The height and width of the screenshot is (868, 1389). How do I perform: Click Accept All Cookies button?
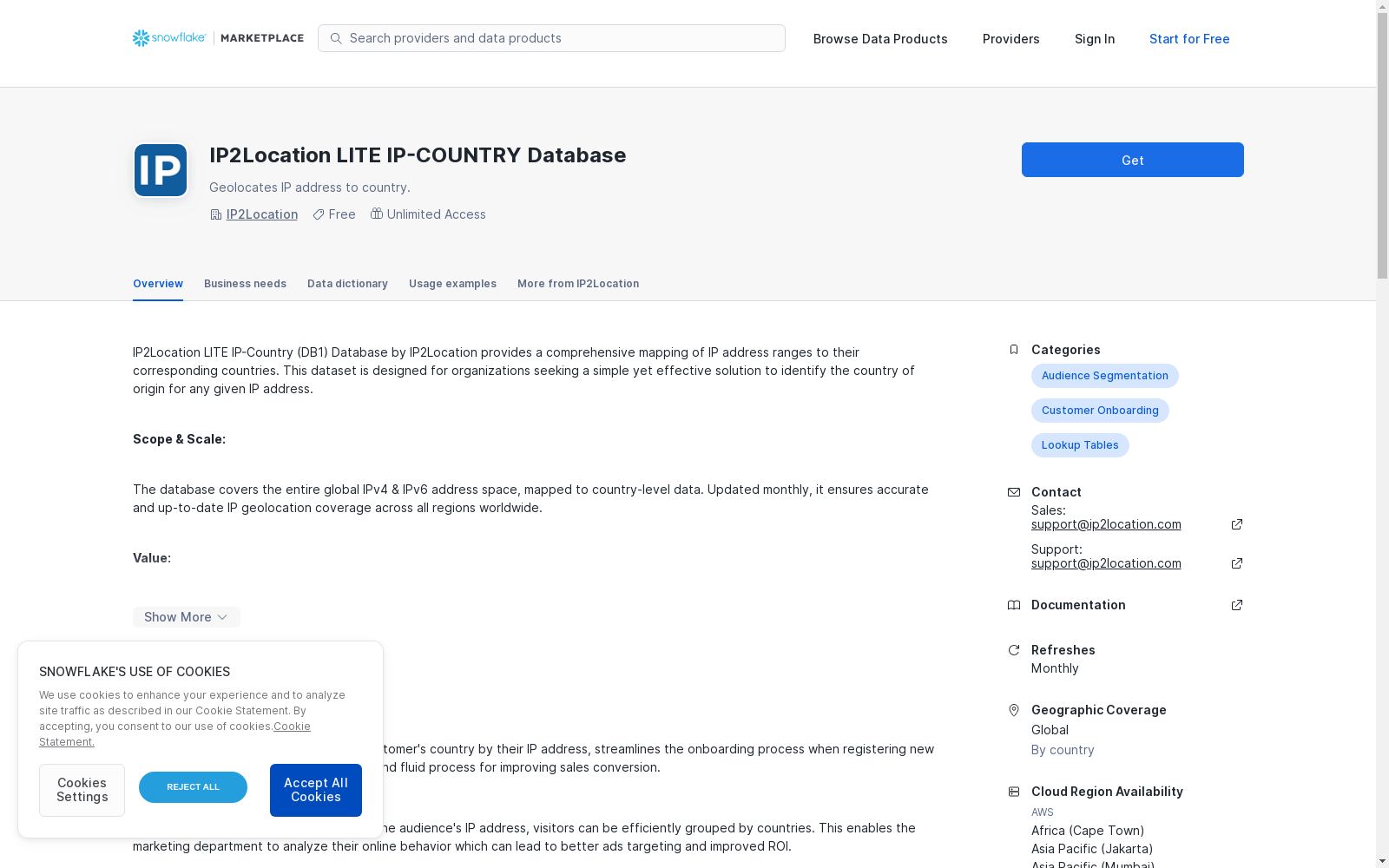click(x=316, y=790)
